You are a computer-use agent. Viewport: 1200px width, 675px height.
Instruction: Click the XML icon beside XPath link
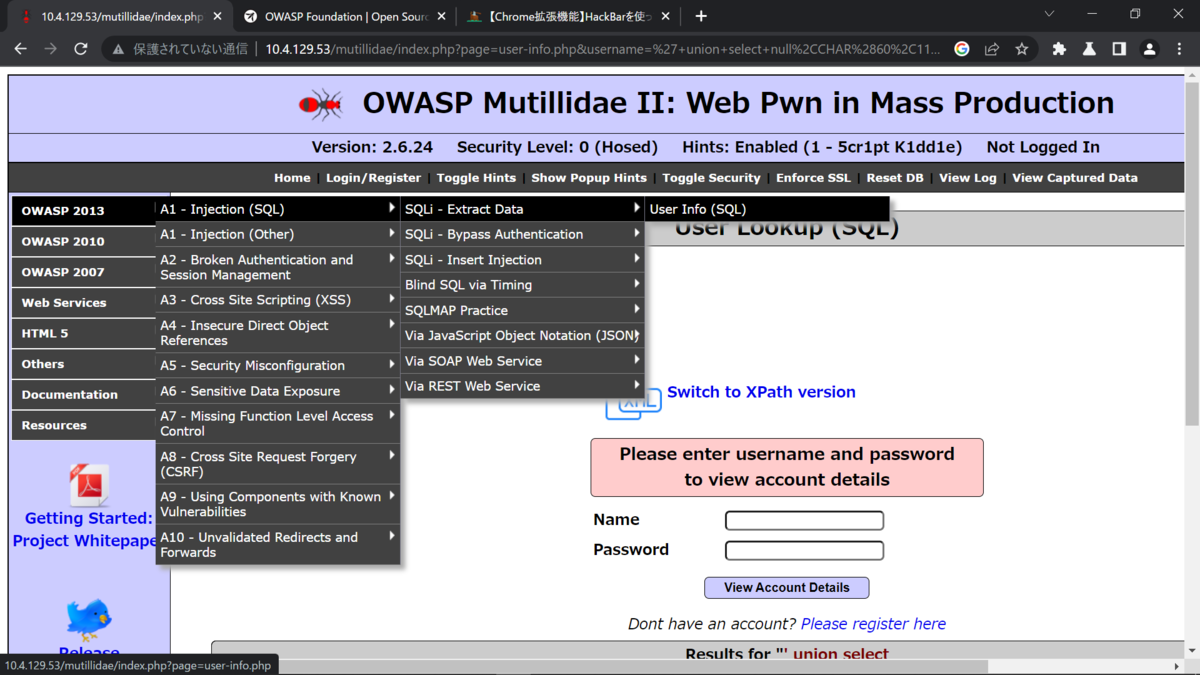[x=633, y=403]
